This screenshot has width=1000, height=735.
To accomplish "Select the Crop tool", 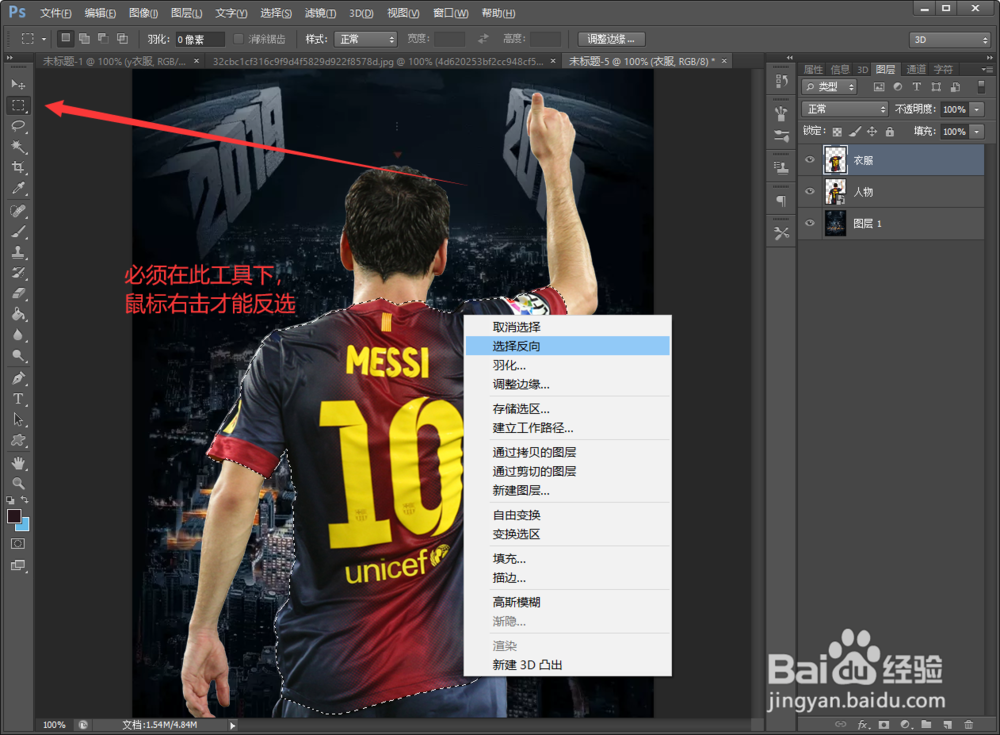I will (18, 168).
